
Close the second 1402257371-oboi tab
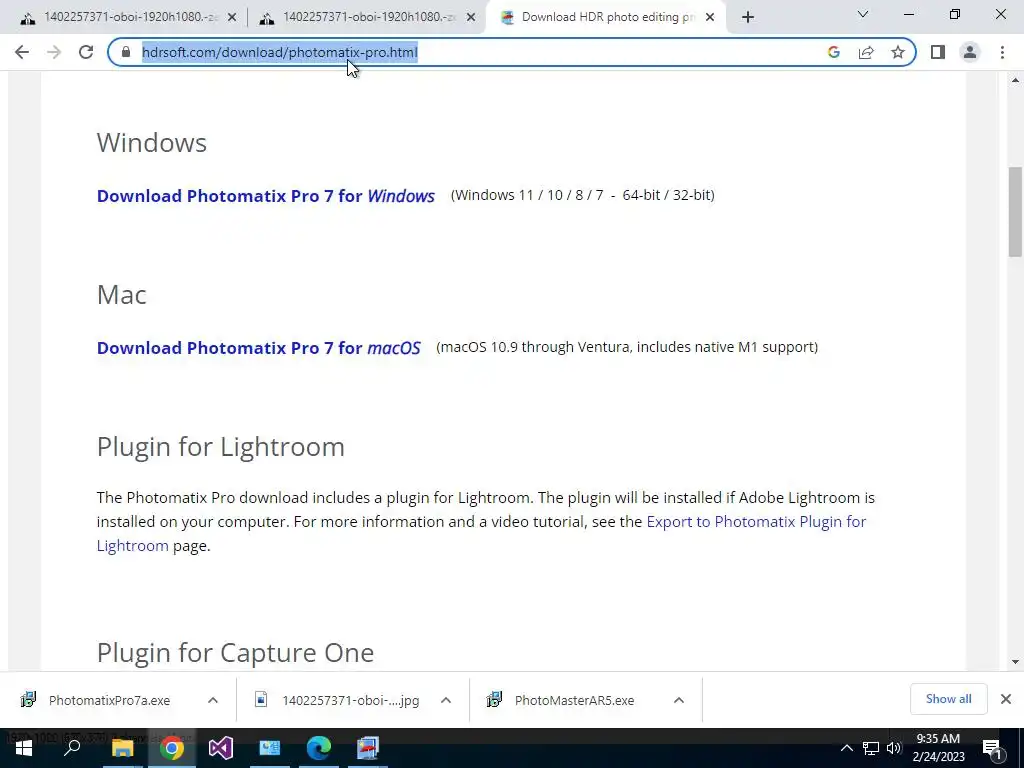(471, 18)
